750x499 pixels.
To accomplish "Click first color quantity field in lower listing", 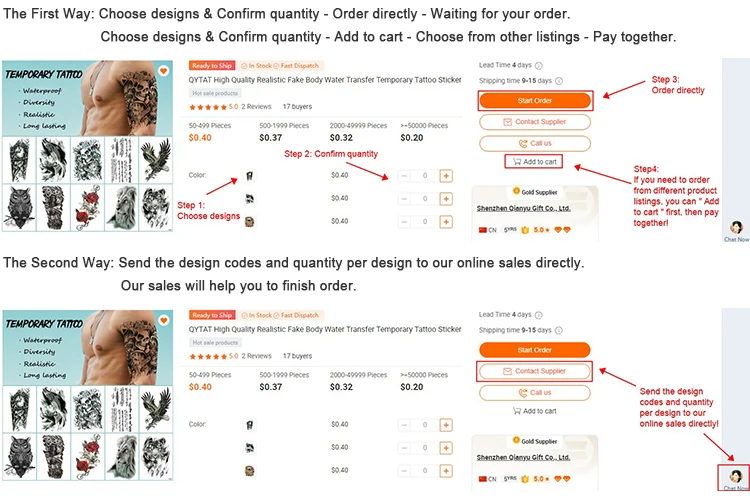I will pos(425,425).
